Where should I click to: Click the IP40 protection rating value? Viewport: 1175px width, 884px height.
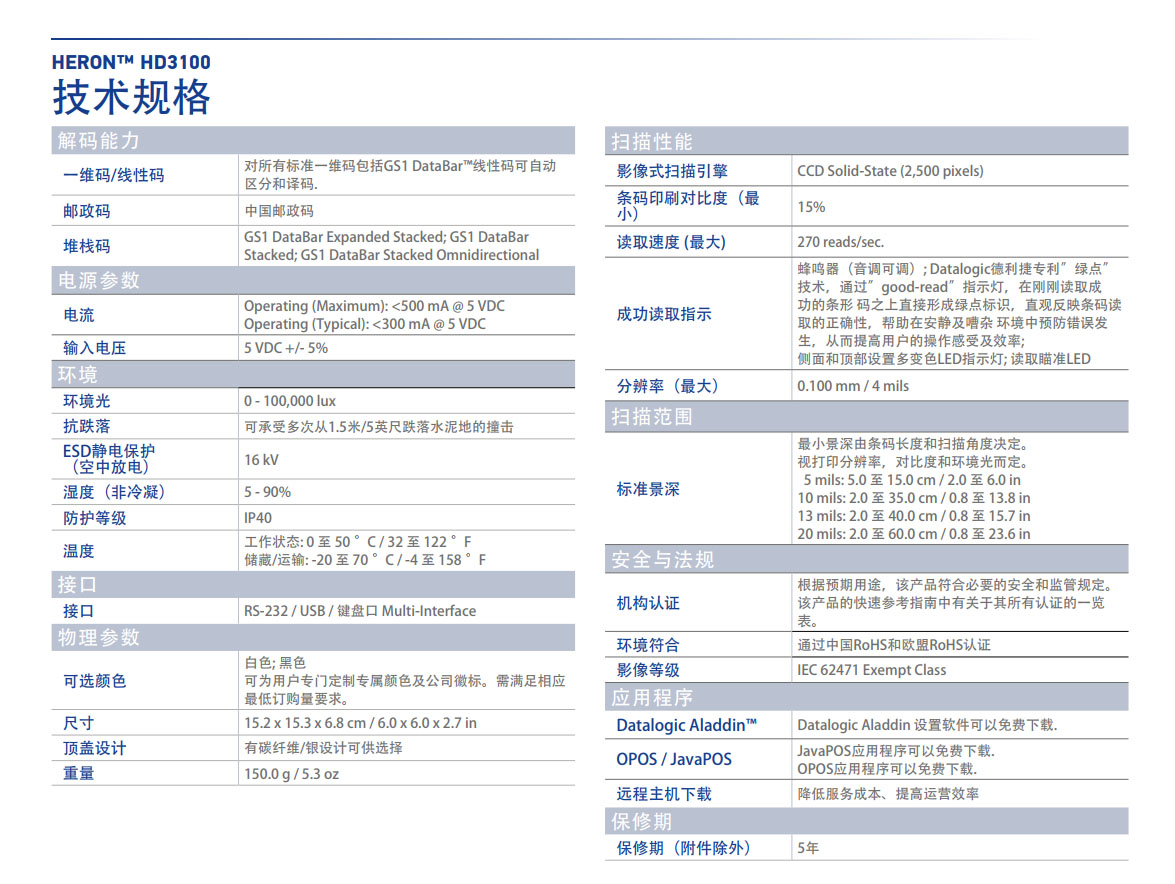pos(257,518)
